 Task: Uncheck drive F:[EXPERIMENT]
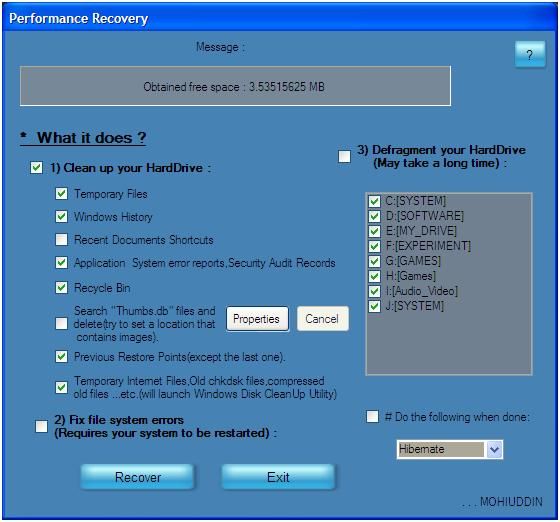coord(374,246)
